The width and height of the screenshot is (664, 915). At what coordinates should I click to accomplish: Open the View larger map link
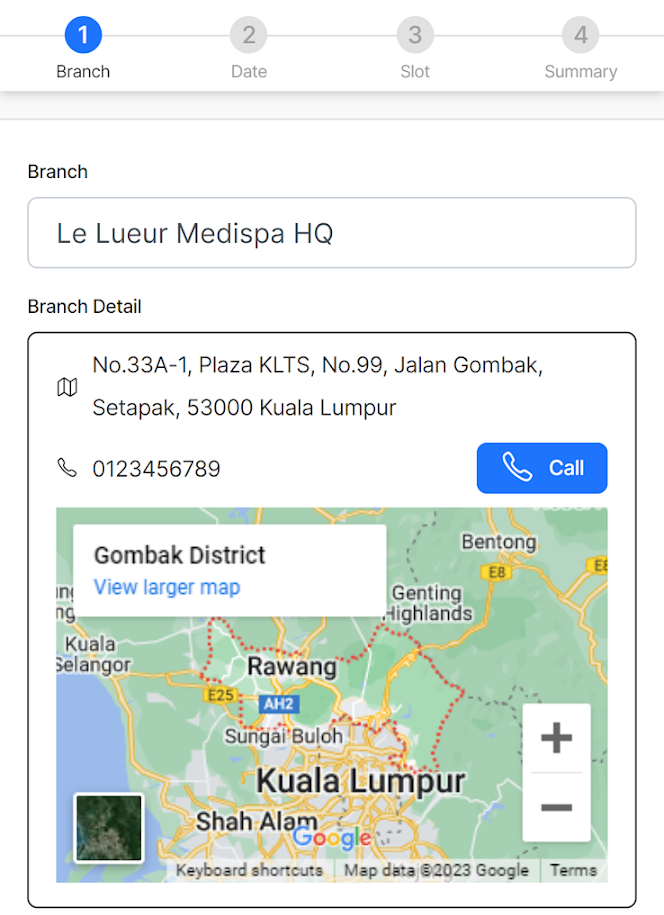tap(167, 587)
